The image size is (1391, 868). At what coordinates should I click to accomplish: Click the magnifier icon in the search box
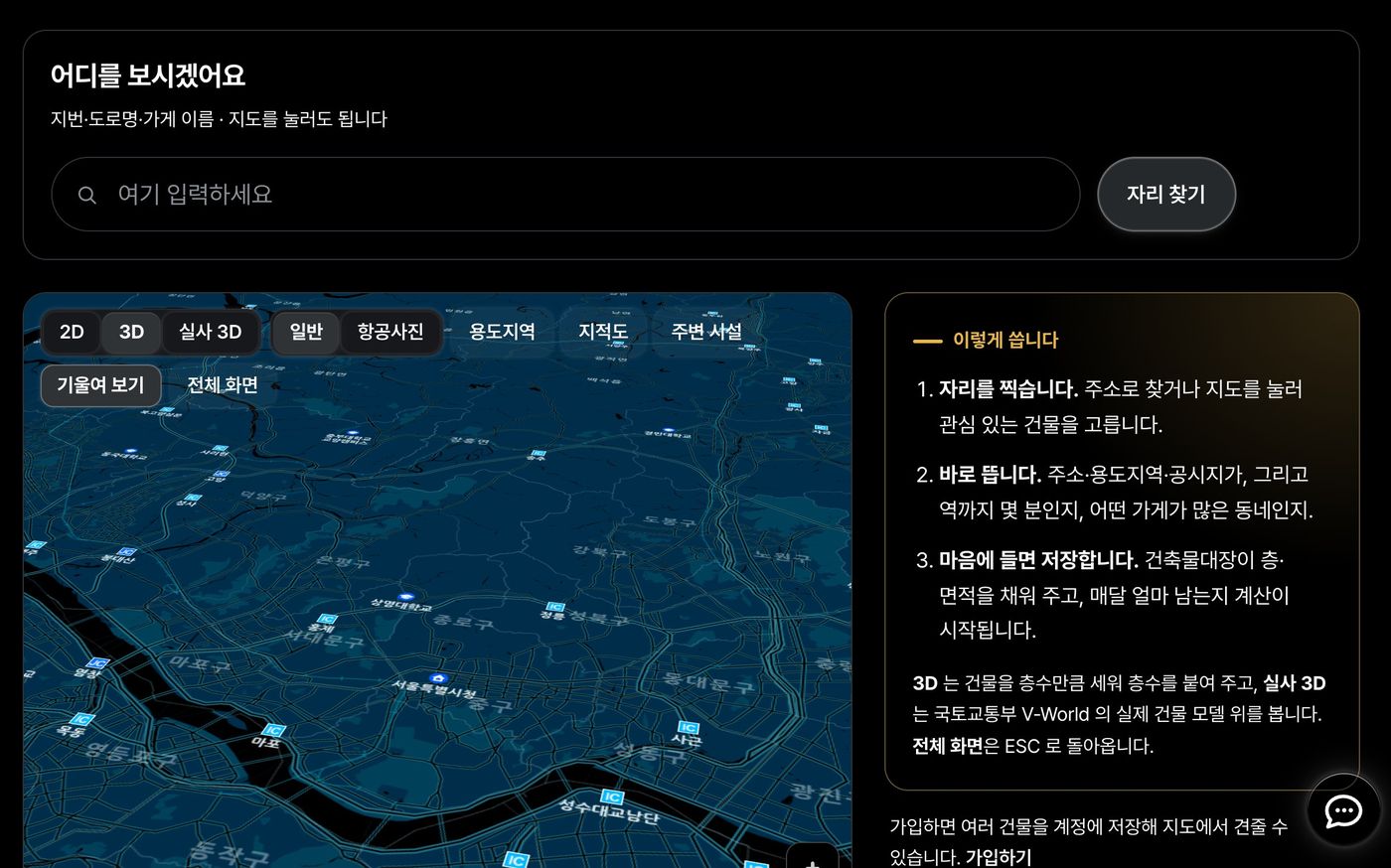pyautogui.click(x=87, y=195)
